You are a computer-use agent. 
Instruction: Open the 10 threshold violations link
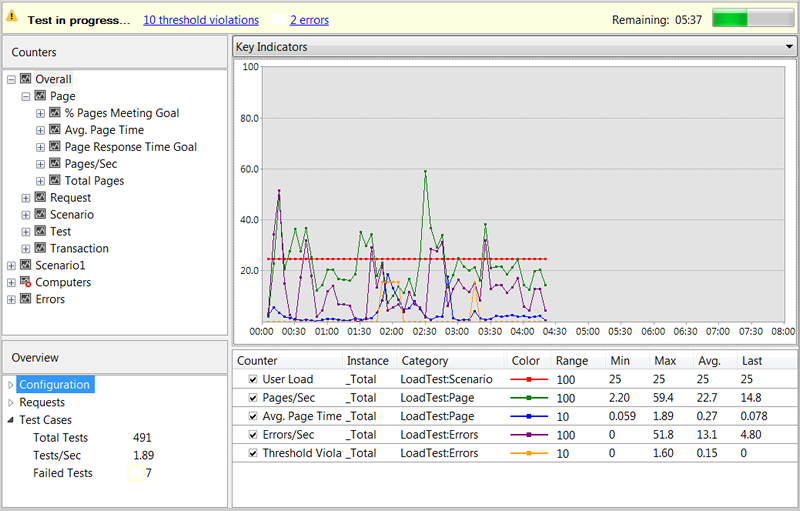tap(200, 20)
